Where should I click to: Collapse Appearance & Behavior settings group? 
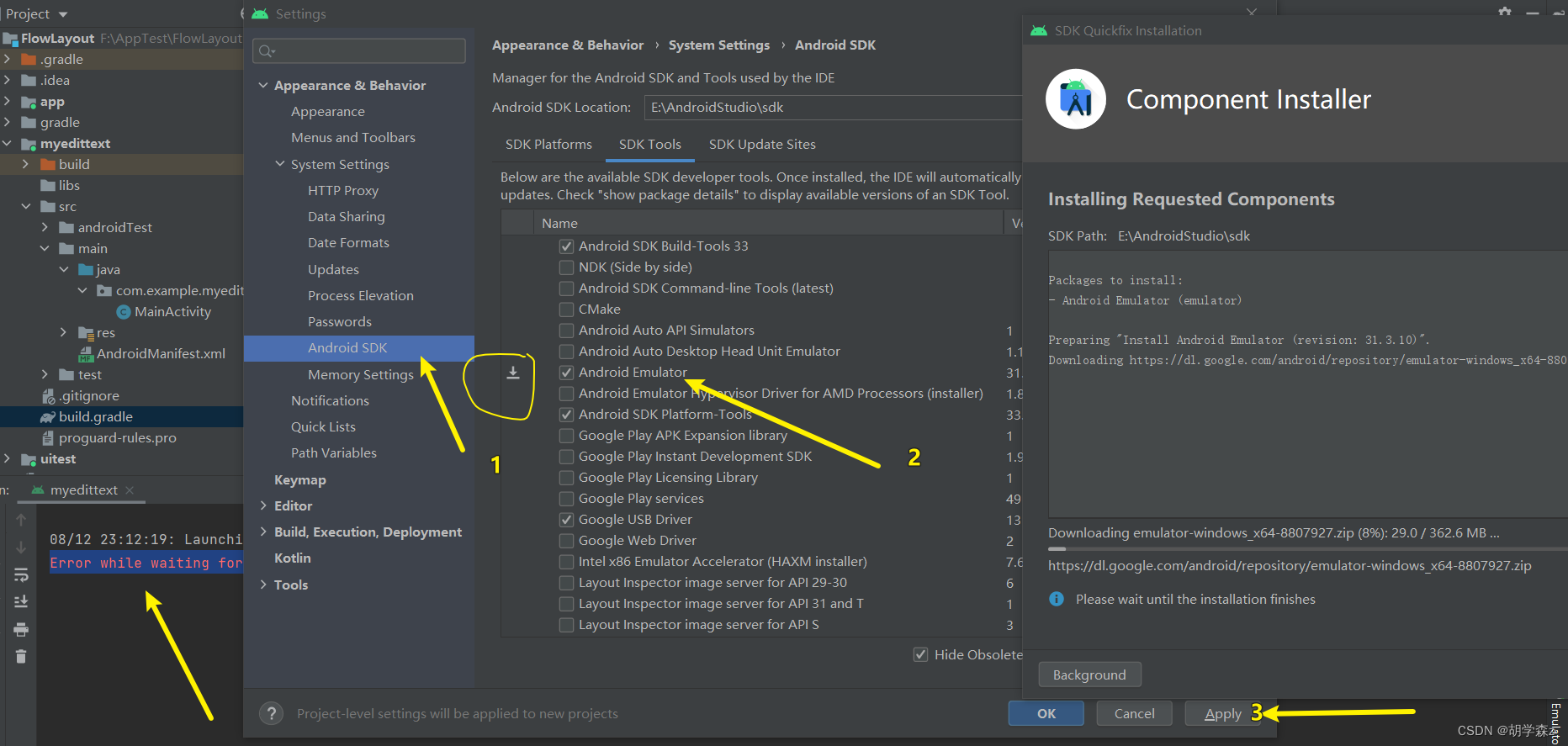point(263,85)
